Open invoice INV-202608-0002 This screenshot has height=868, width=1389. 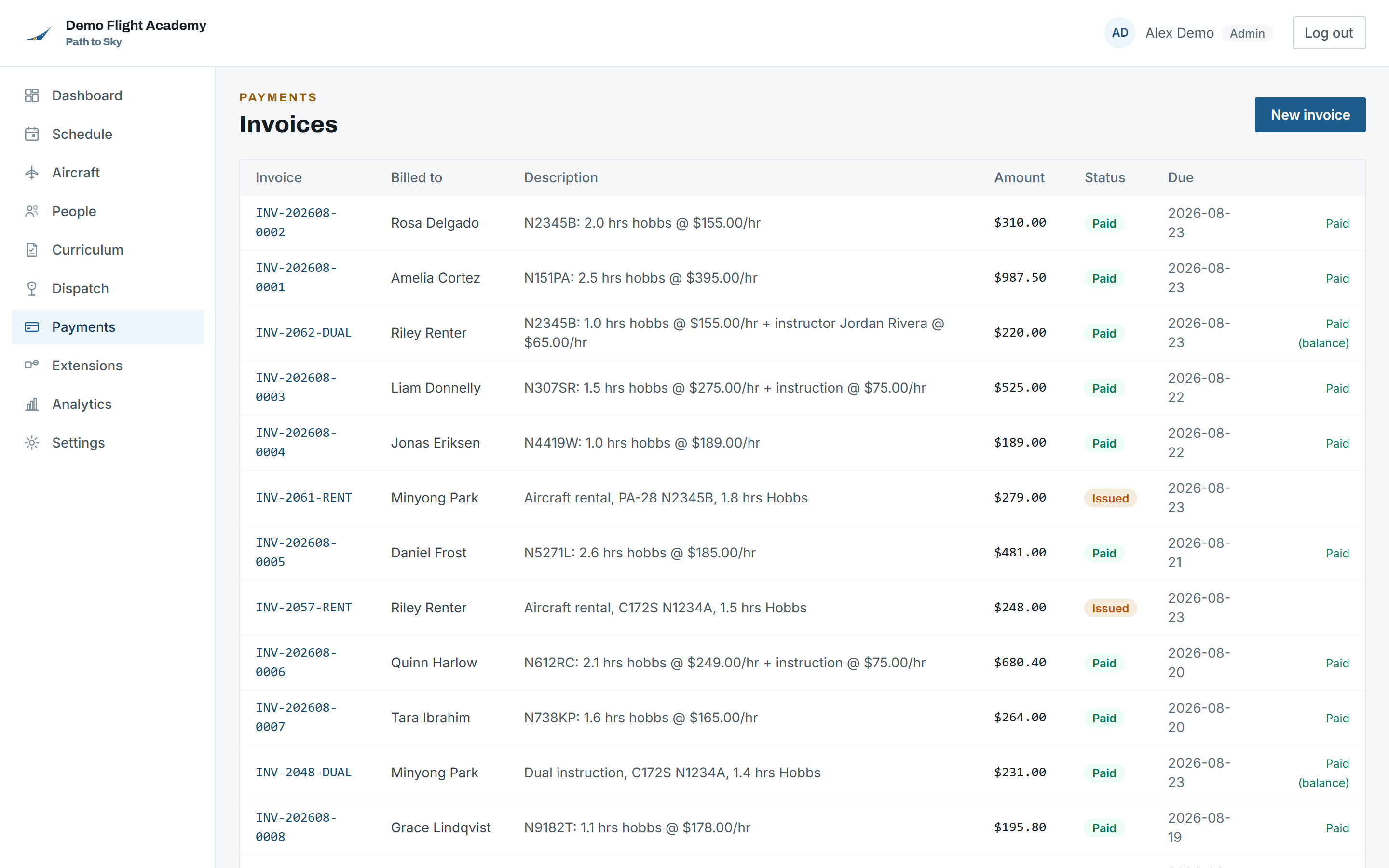click(x=296, y=222)
